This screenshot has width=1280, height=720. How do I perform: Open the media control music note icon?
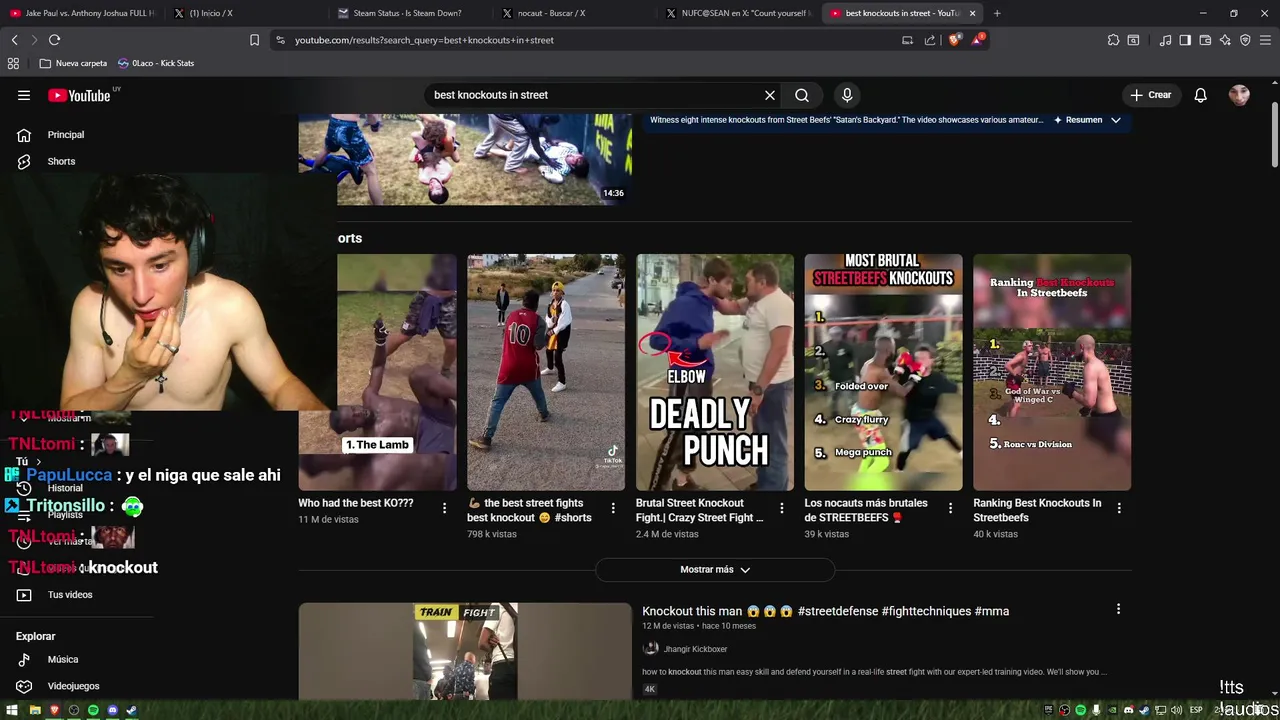pos(1166,40)
